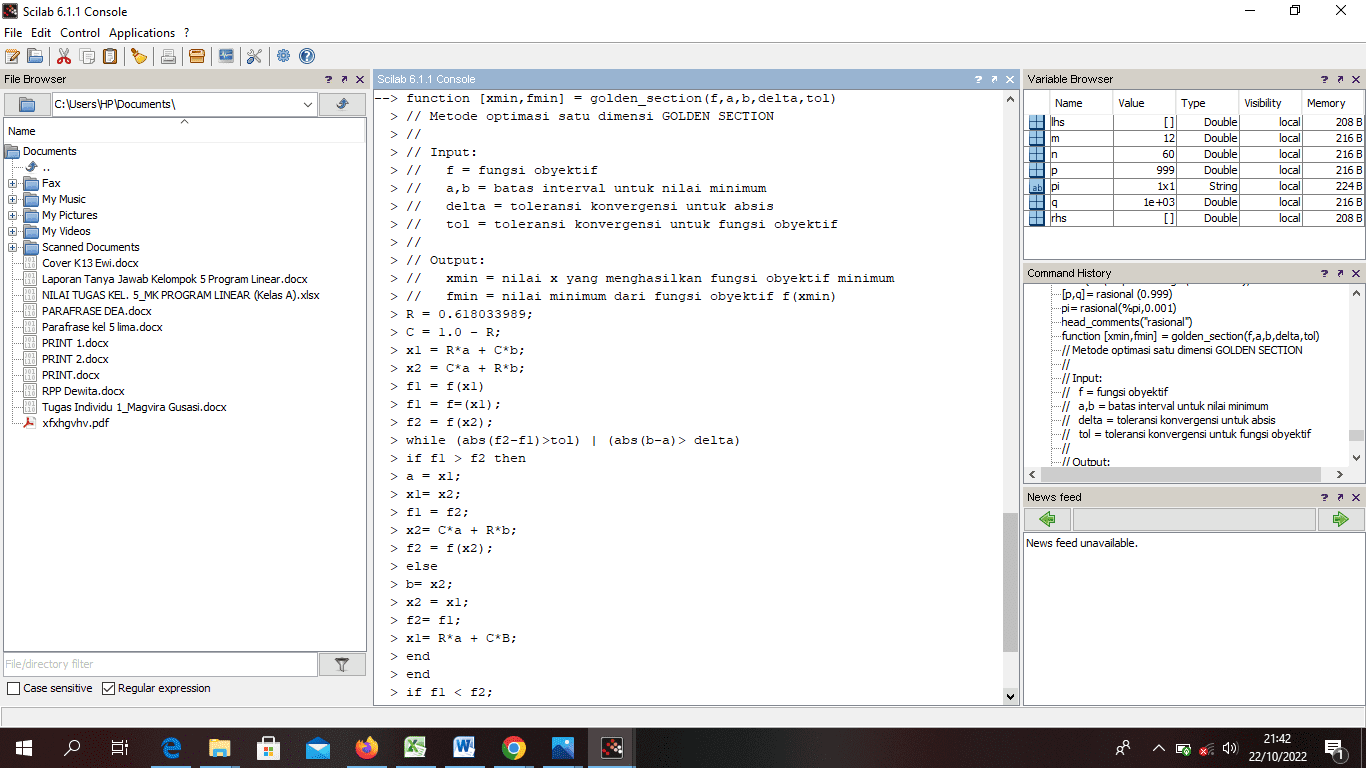Select file RPP Dewita.docx
Screen dimensions: 1366x768
click(83, 391)
